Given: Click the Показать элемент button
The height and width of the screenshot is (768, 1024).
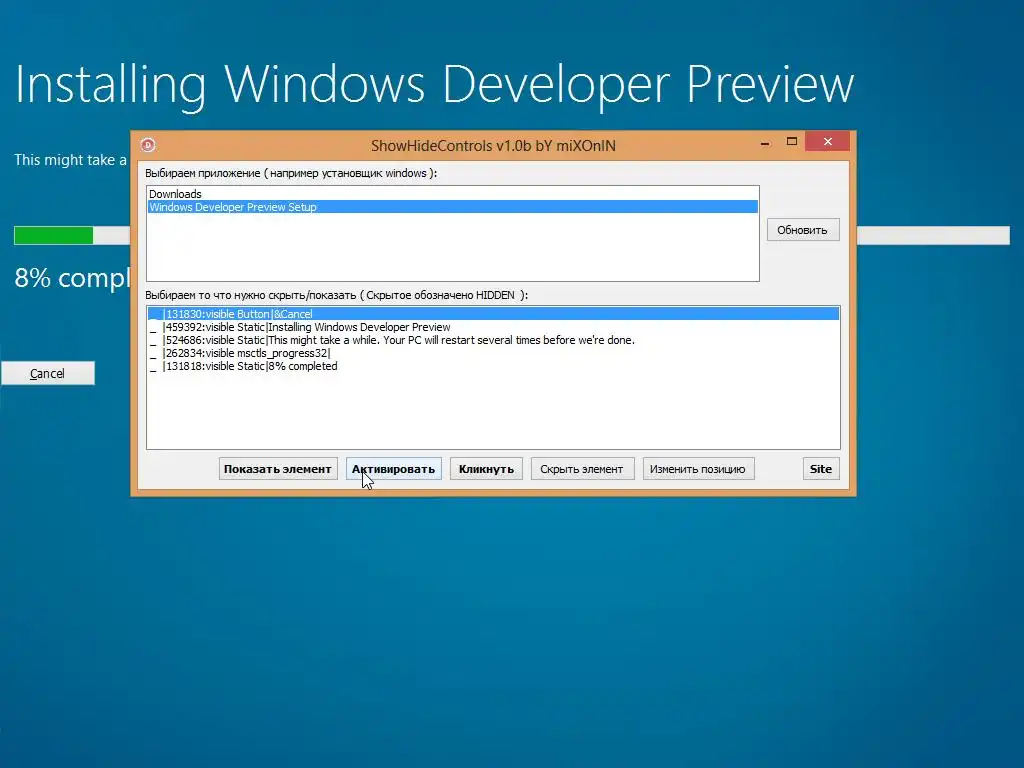Looking at the screenshot, I should [x=278, y=469].
